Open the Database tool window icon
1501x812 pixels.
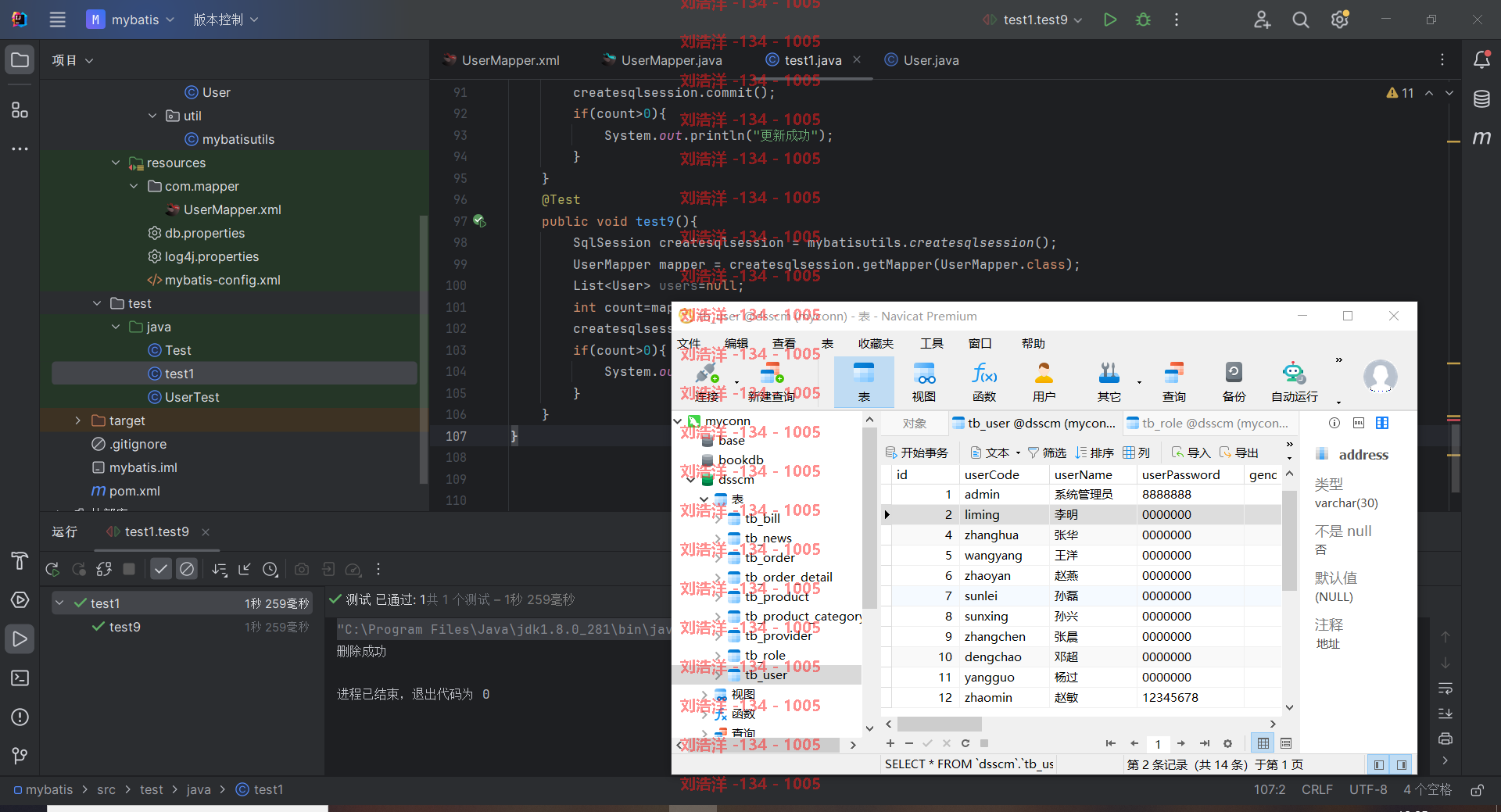pos(1481,98)
